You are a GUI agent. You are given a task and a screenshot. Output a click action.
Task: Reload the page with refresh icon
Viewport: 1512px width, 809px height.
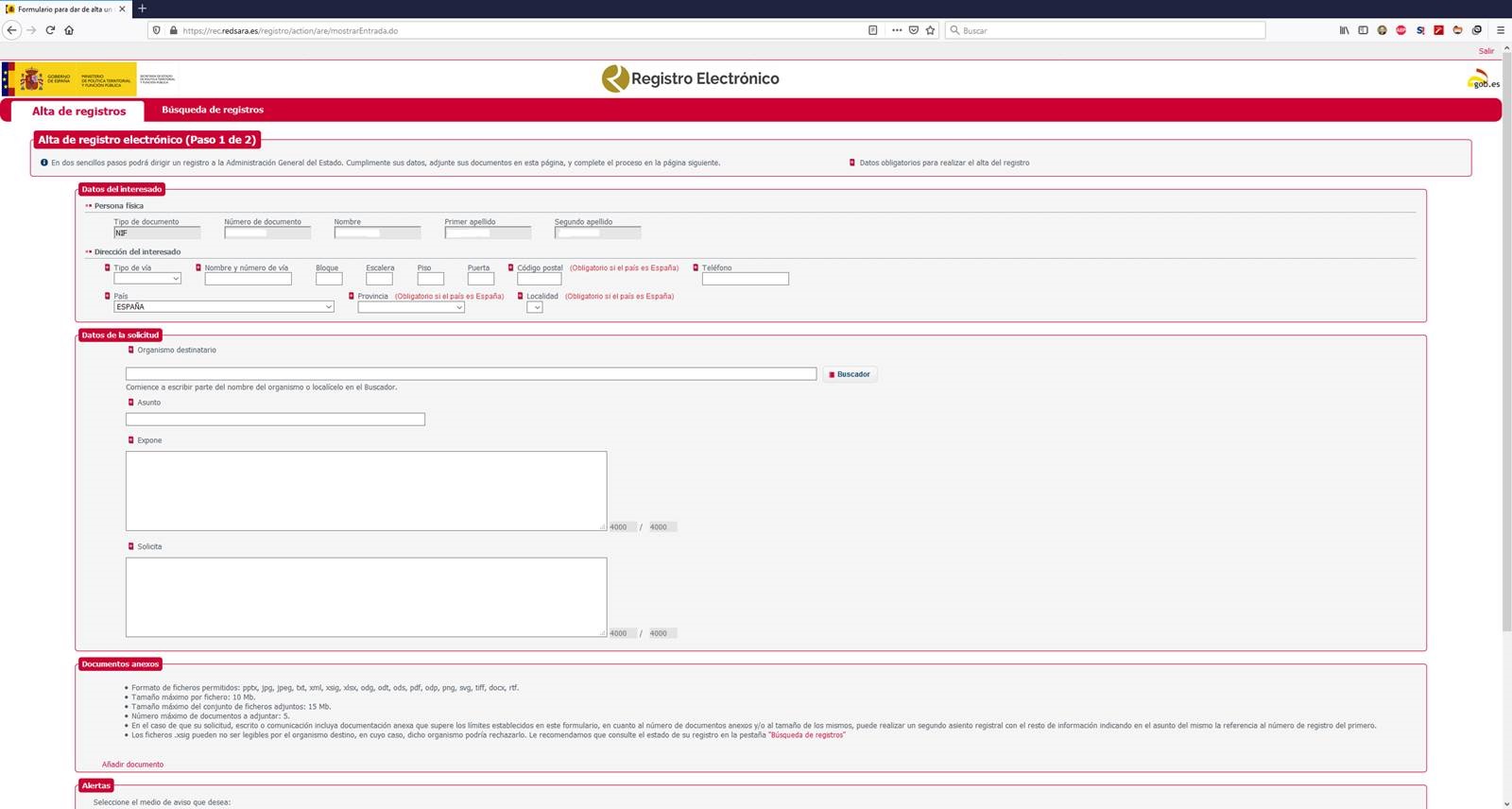[x=50, y=30]
